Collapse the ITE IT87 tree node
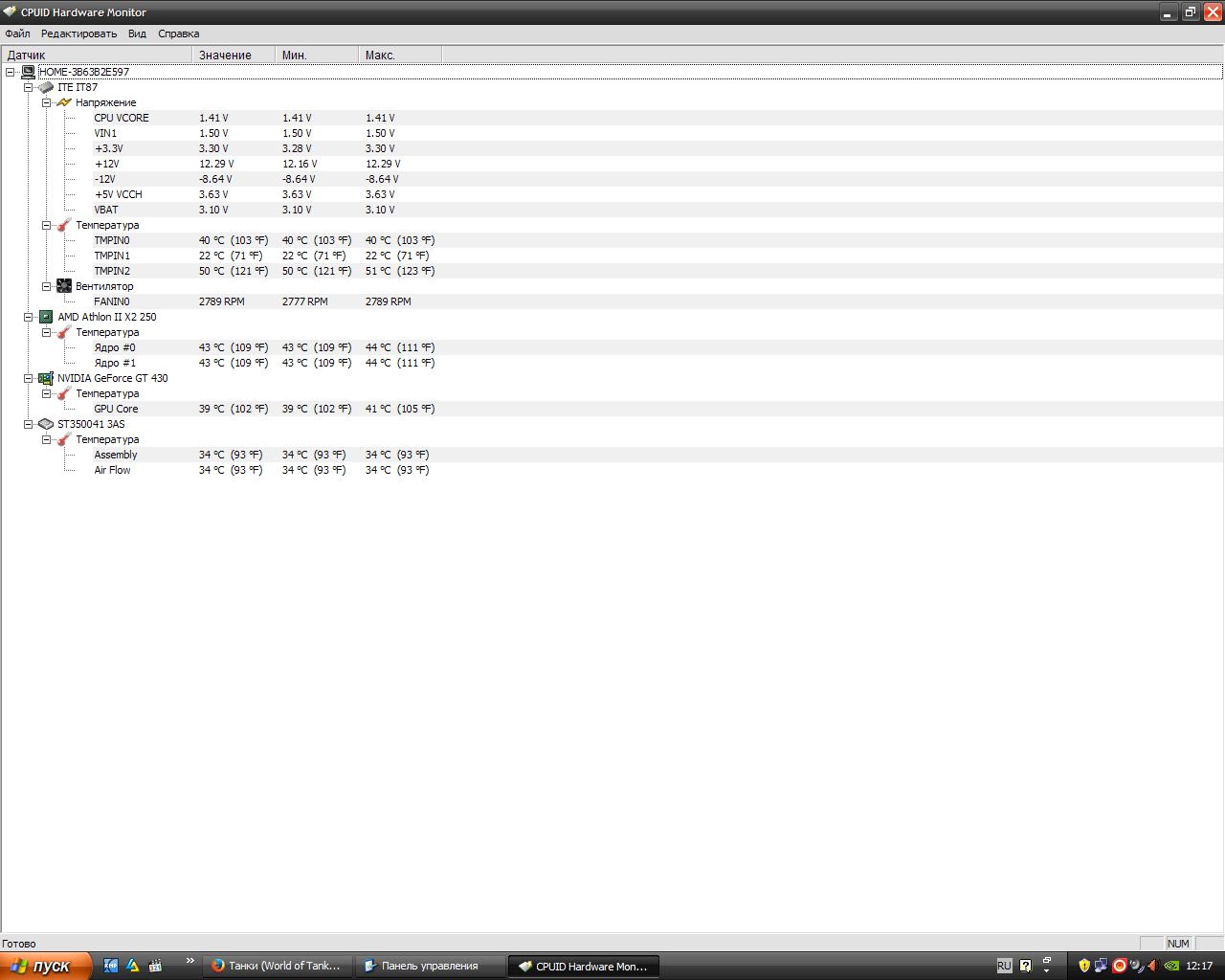The height and width of the screenshot is (980, 1225). tap(28, 87)
